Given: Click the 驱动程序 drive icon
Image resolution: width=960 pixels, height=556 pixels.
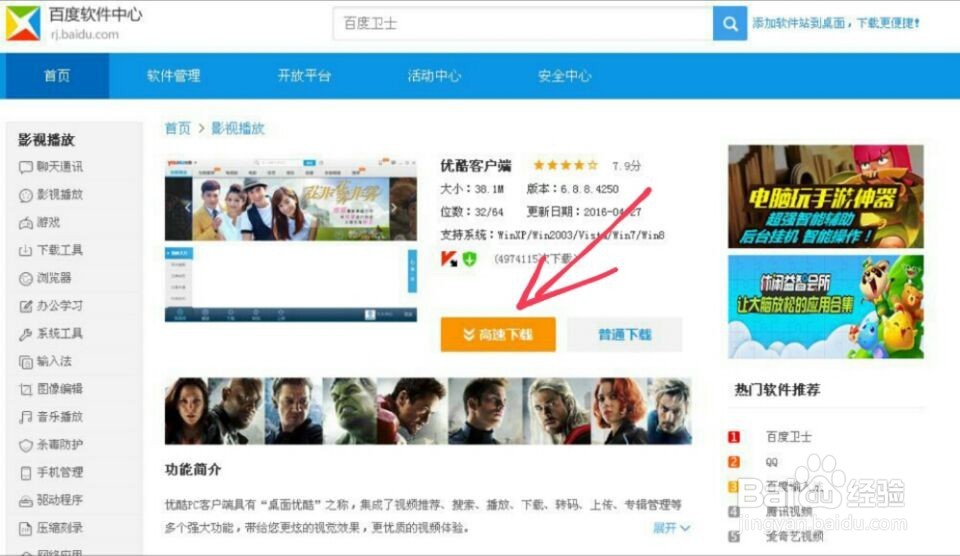Looking at the screenshot, I should (x=26, y=501).
